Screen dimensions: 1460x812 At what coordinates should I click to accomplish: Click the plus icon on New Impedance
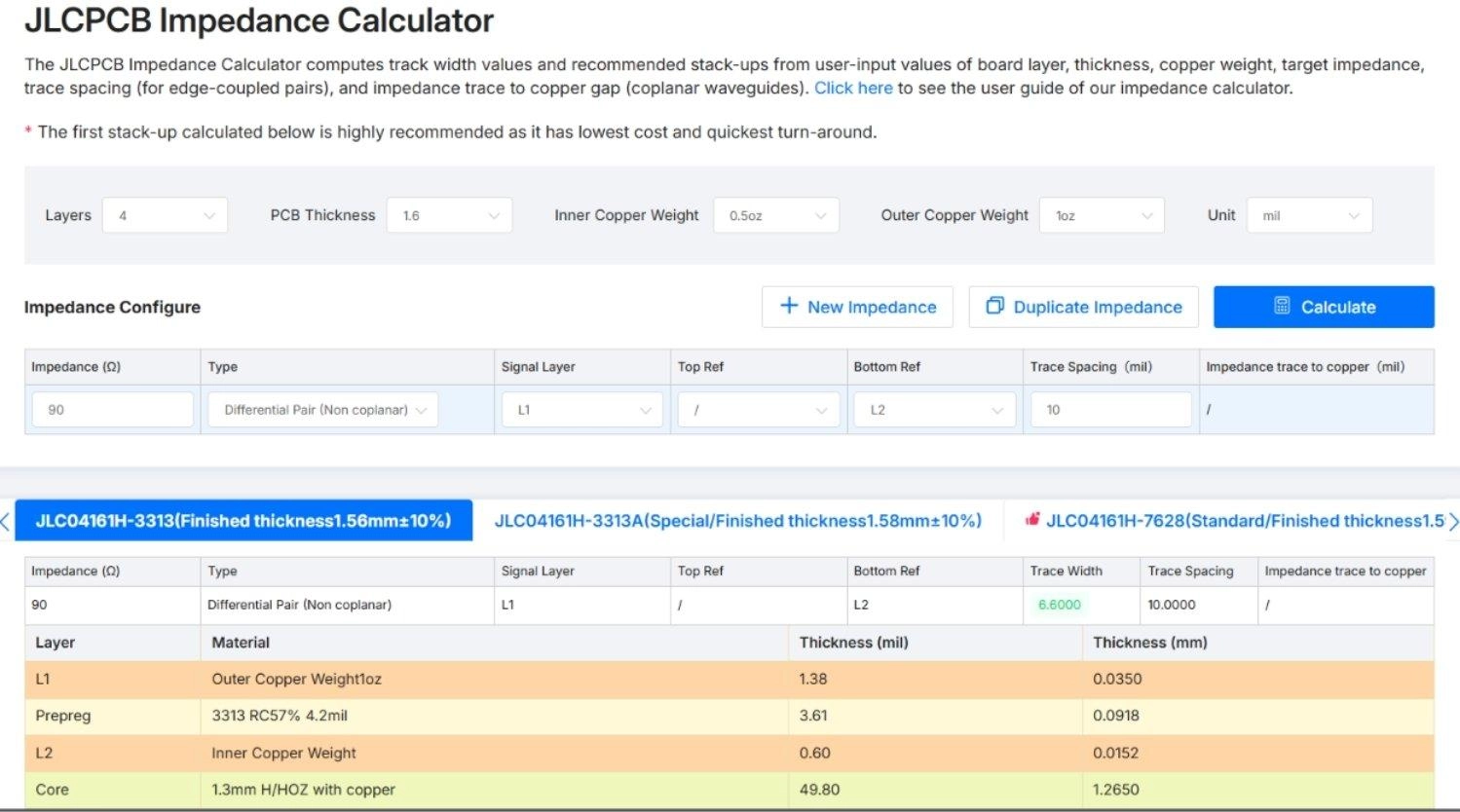pyautogui.click(x=789, y=307)
